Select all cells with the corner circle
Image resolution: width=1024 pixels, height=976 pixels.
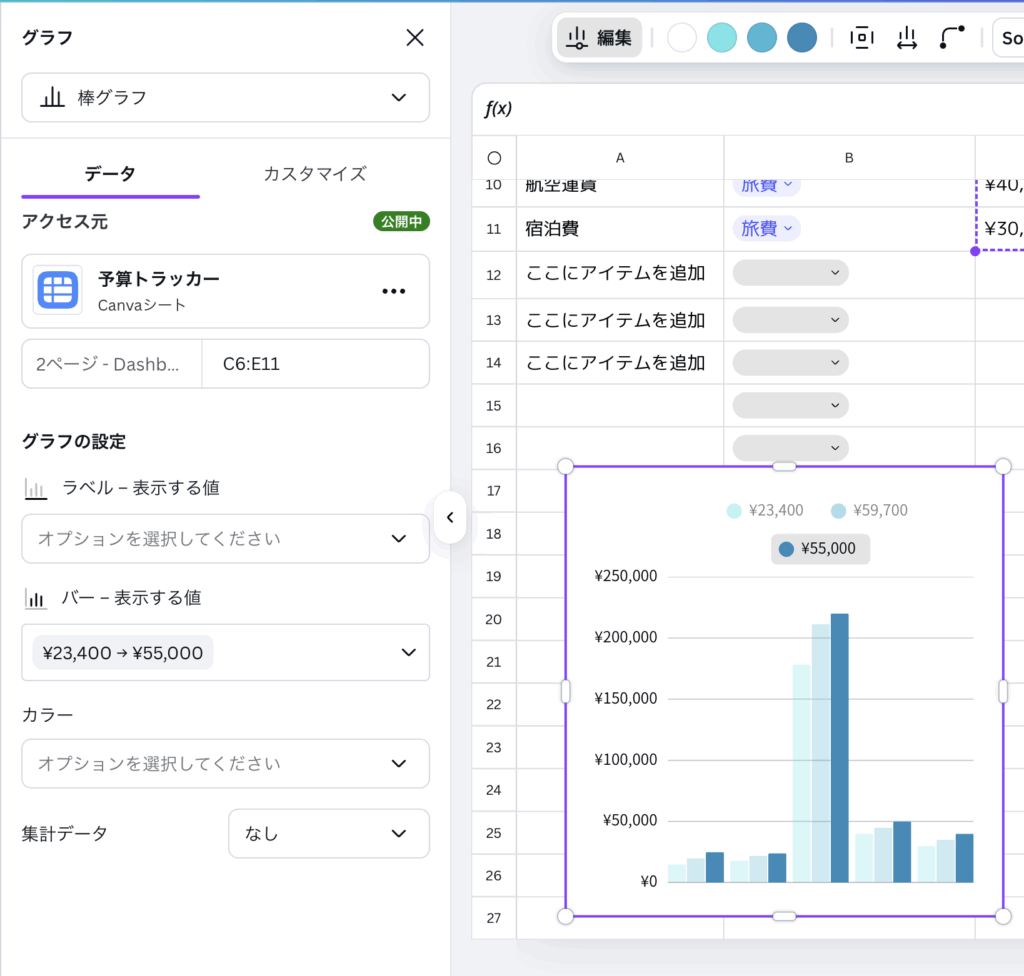(494, 158)
